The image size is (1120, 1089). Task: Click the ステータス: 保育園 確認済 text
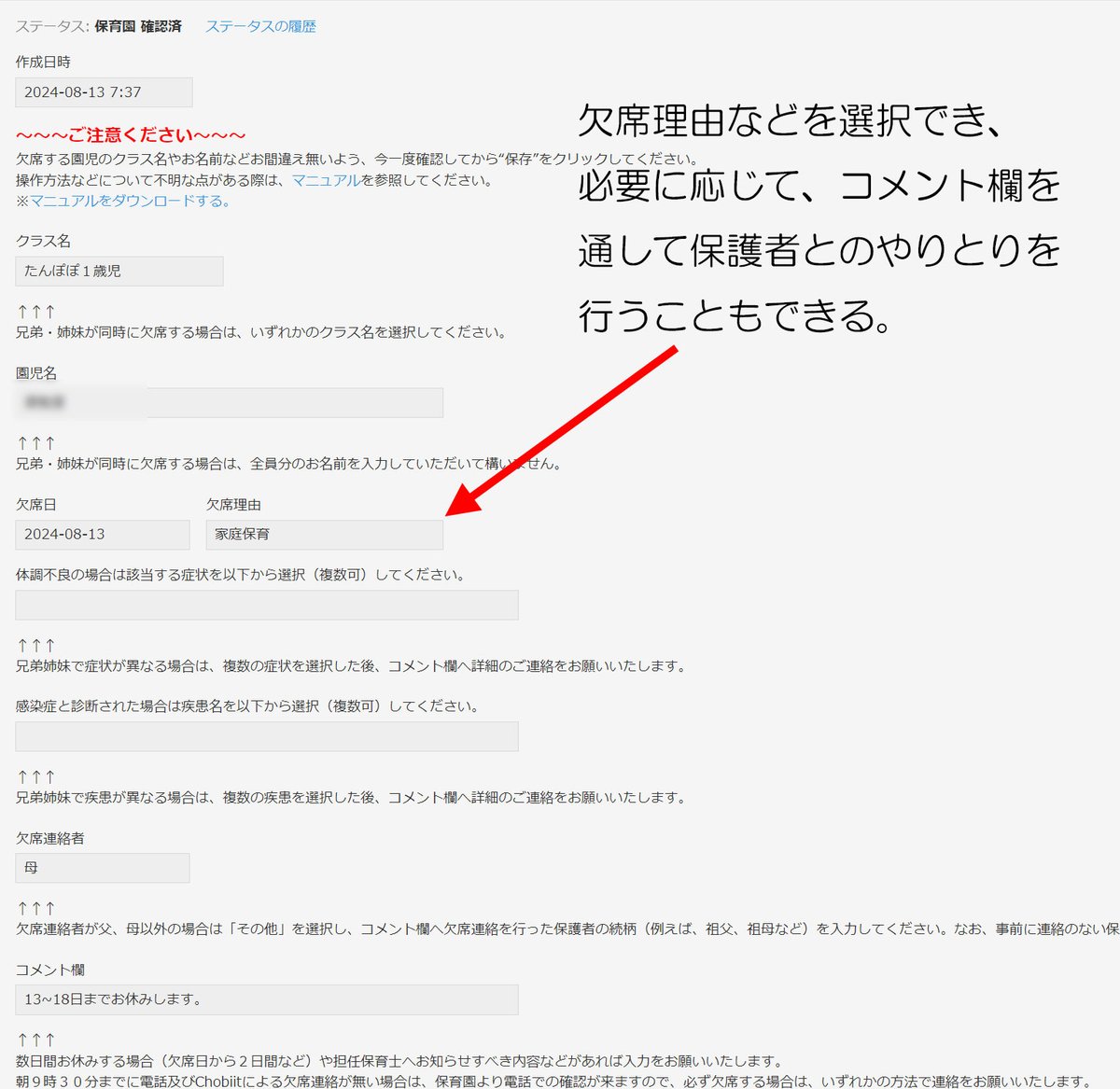coord(98,26)
